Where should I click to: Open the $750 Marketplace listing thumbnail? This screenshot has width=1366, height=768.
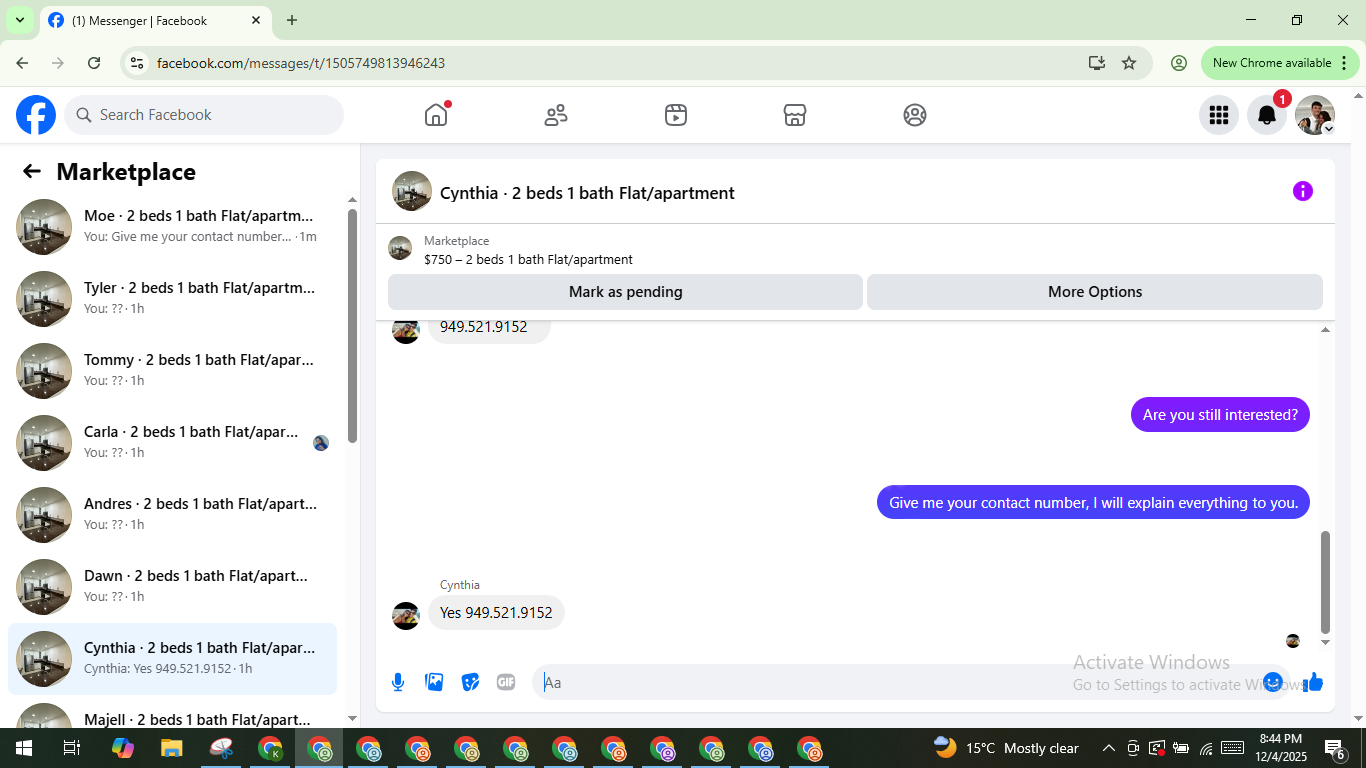click(400, 248)
